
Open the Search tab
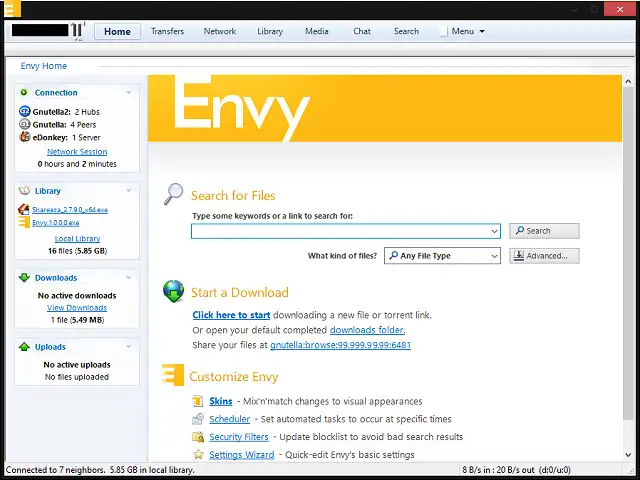[406, 31]
